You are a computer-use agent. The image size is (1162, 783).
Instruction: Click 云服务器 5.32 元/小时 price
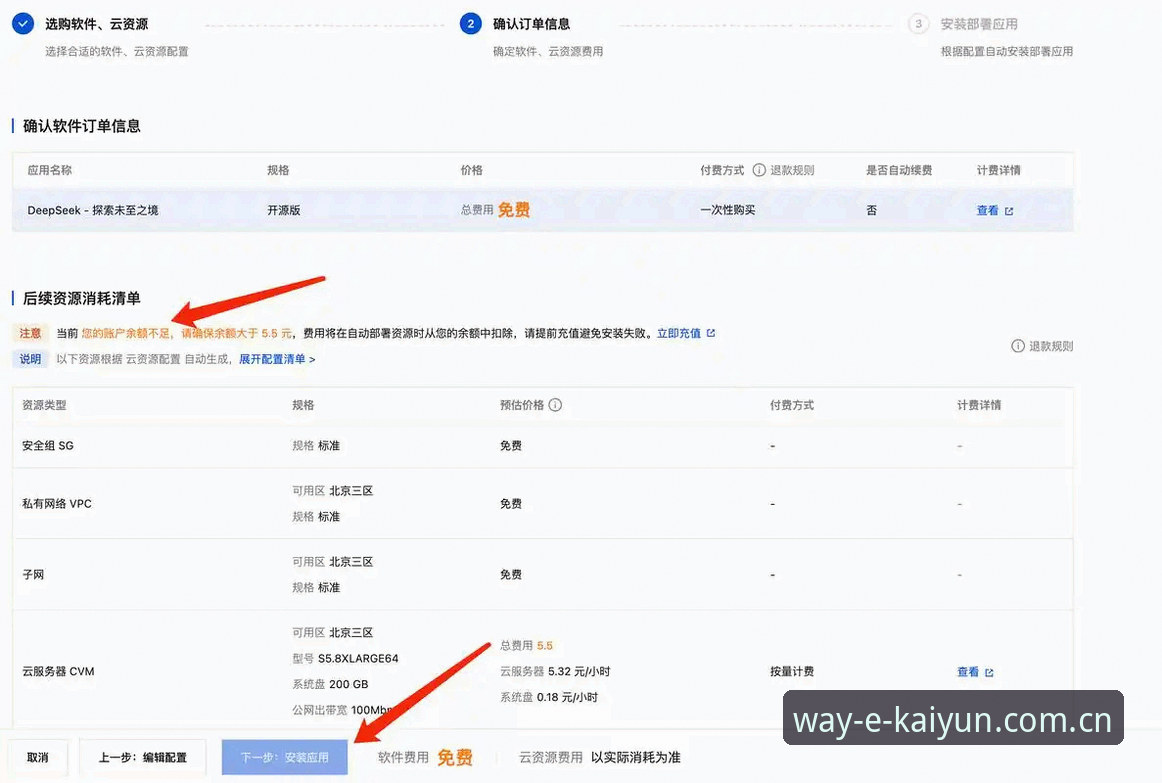[x=555, y=671]
